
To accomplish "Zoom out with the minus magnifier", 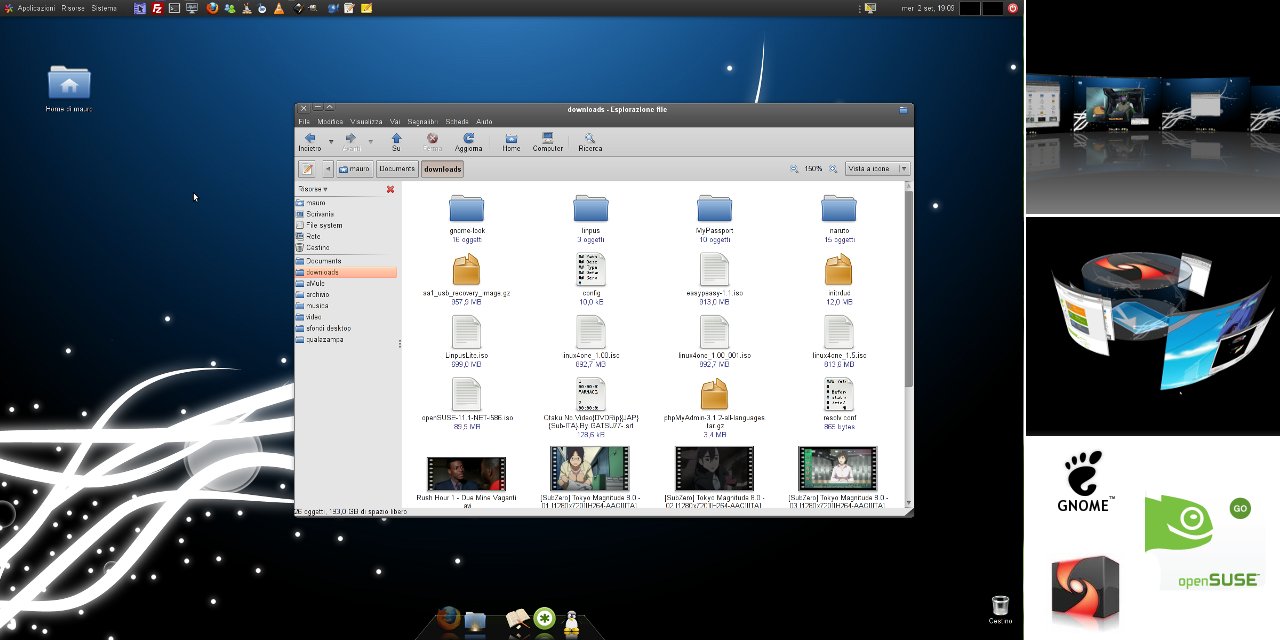I will (794, 169).
